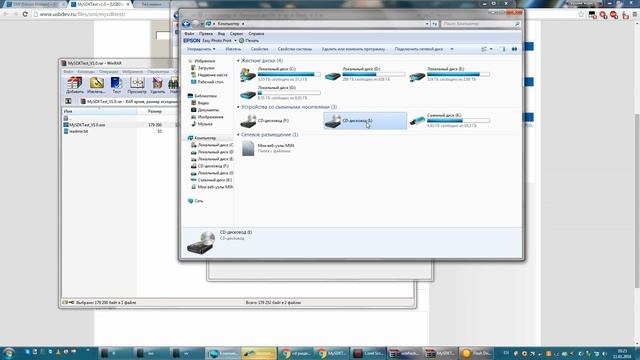
Task: Select readme.txt file in WinRAR list
Action: click(x=76, y=131)
